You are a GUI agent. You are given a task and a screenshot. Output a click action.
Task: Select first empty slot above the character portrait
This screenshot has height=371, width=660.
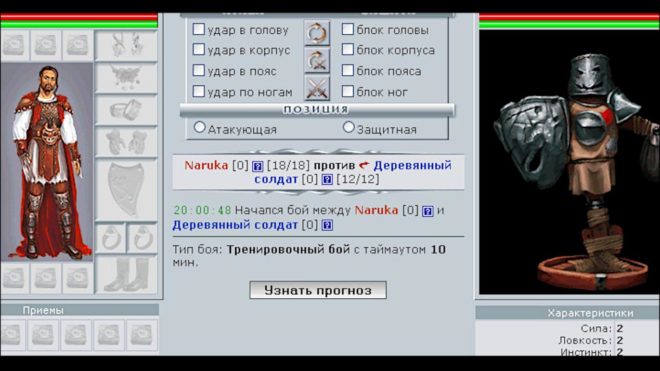click(15, 45)
